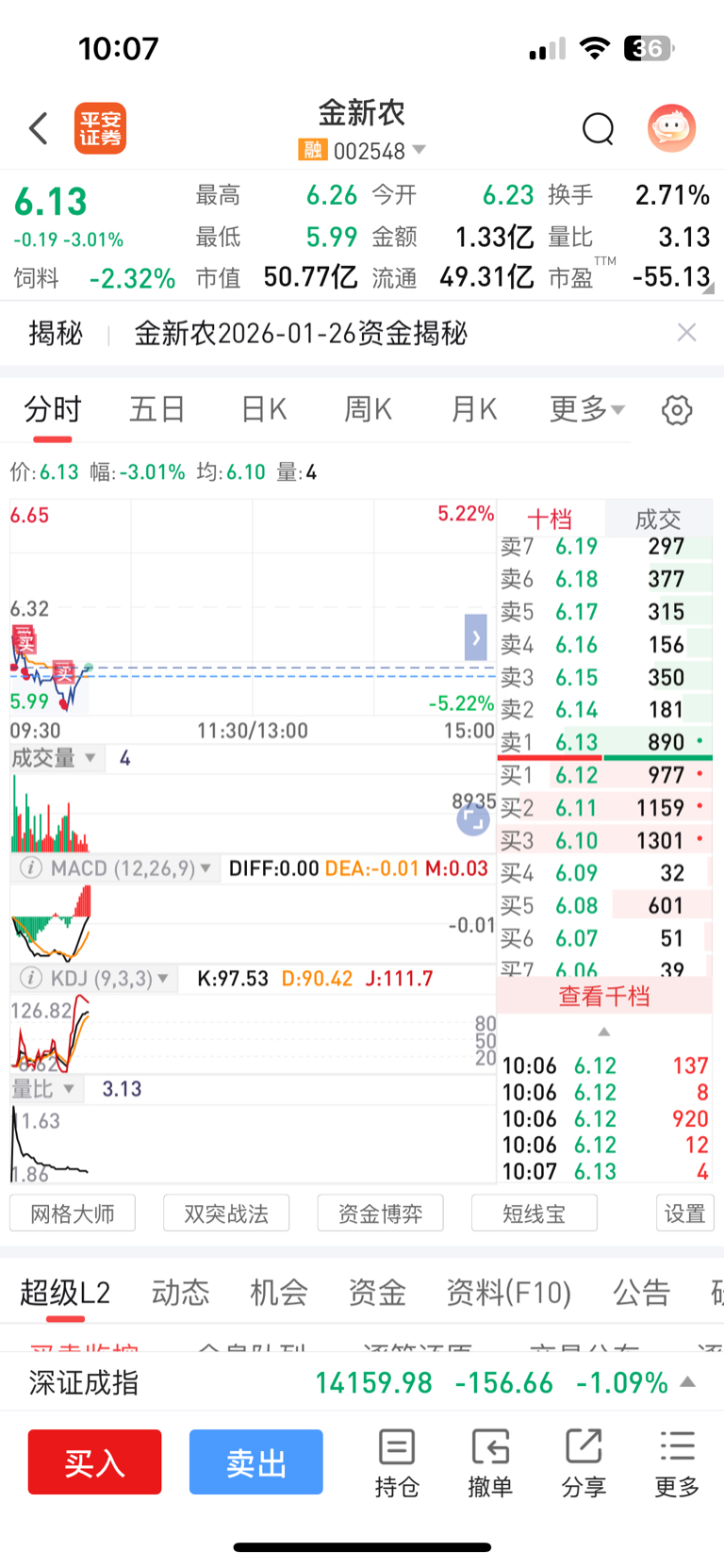Open the MACD (12,26,9) dropdown
This screenshot has width=724, height=1568.
[131, 868]
